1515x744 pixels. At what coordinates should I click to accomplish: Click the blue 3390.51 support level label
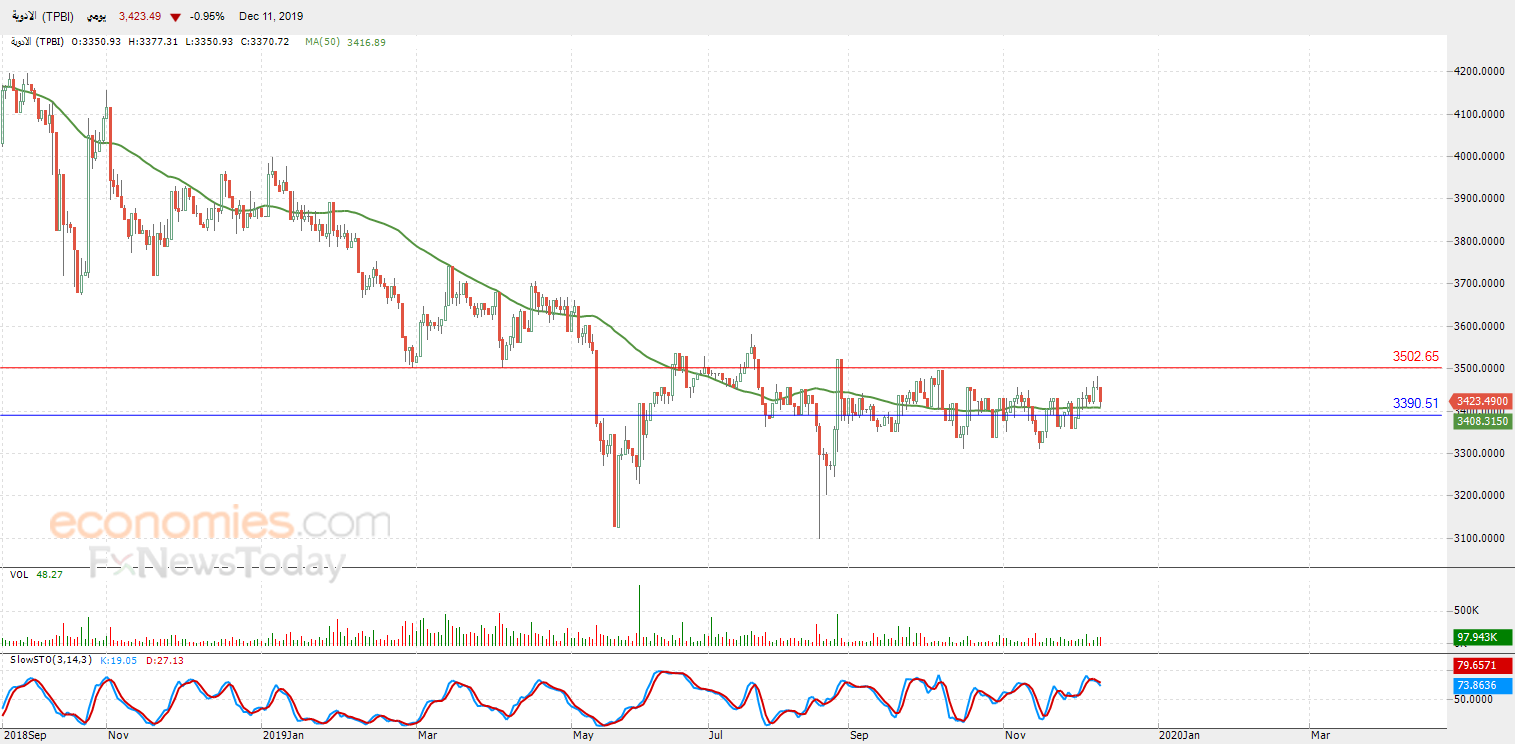(x=1416, y=404)
